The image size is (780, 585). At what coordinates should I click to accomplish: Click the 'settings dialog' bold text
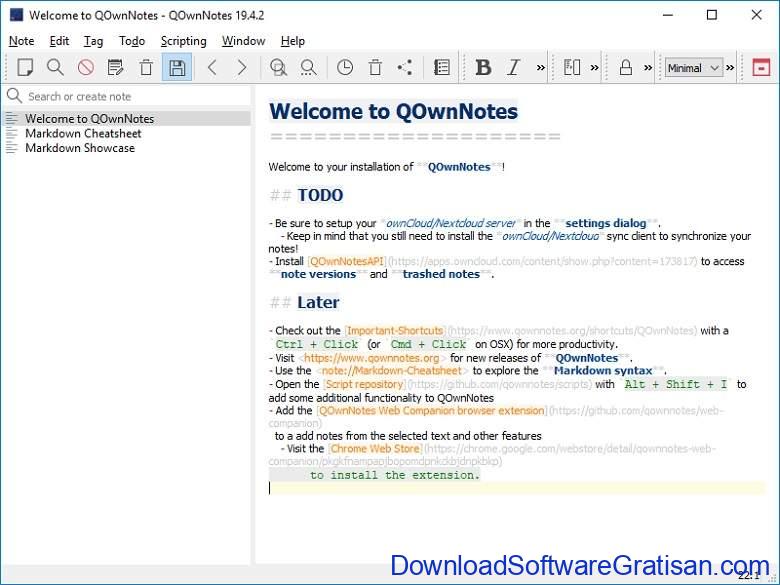click(606, 223)
